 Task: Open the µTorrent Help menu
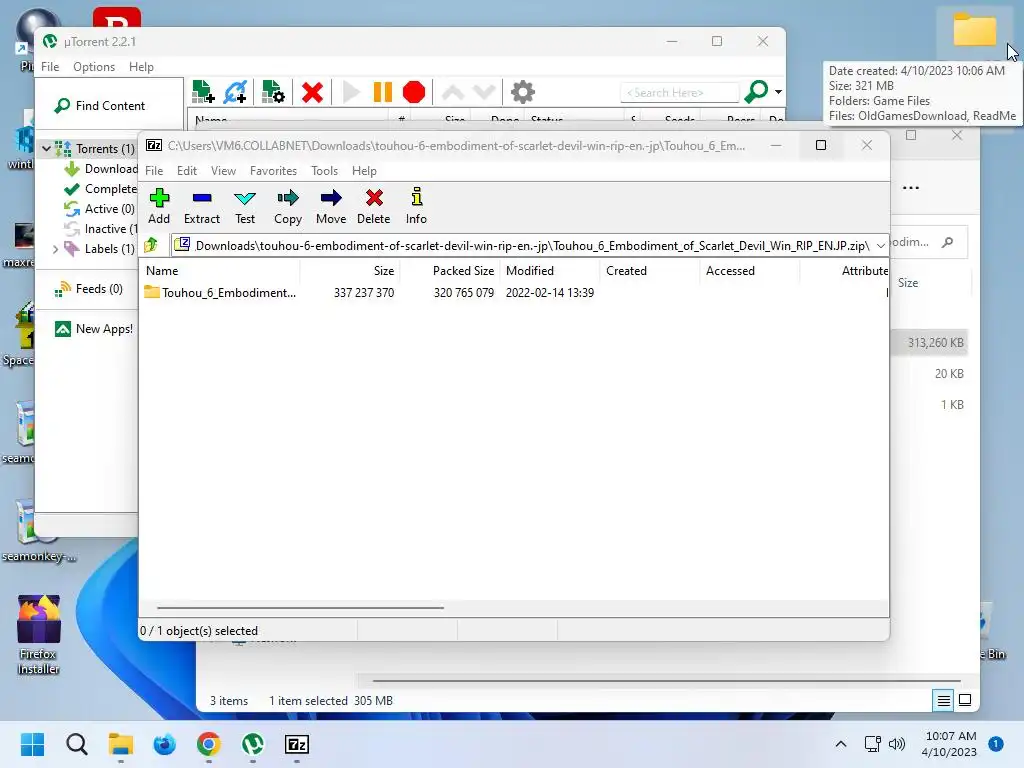click(x=141, y=67)
